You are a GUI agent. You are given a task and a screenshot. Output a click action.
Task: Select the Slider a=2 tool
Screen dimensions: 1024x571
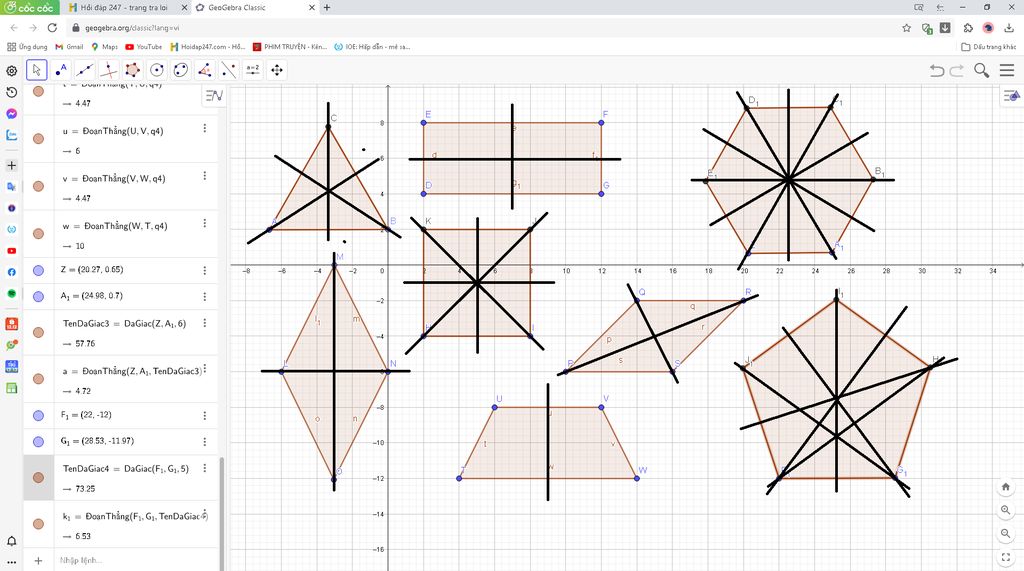tap(253, 70)
